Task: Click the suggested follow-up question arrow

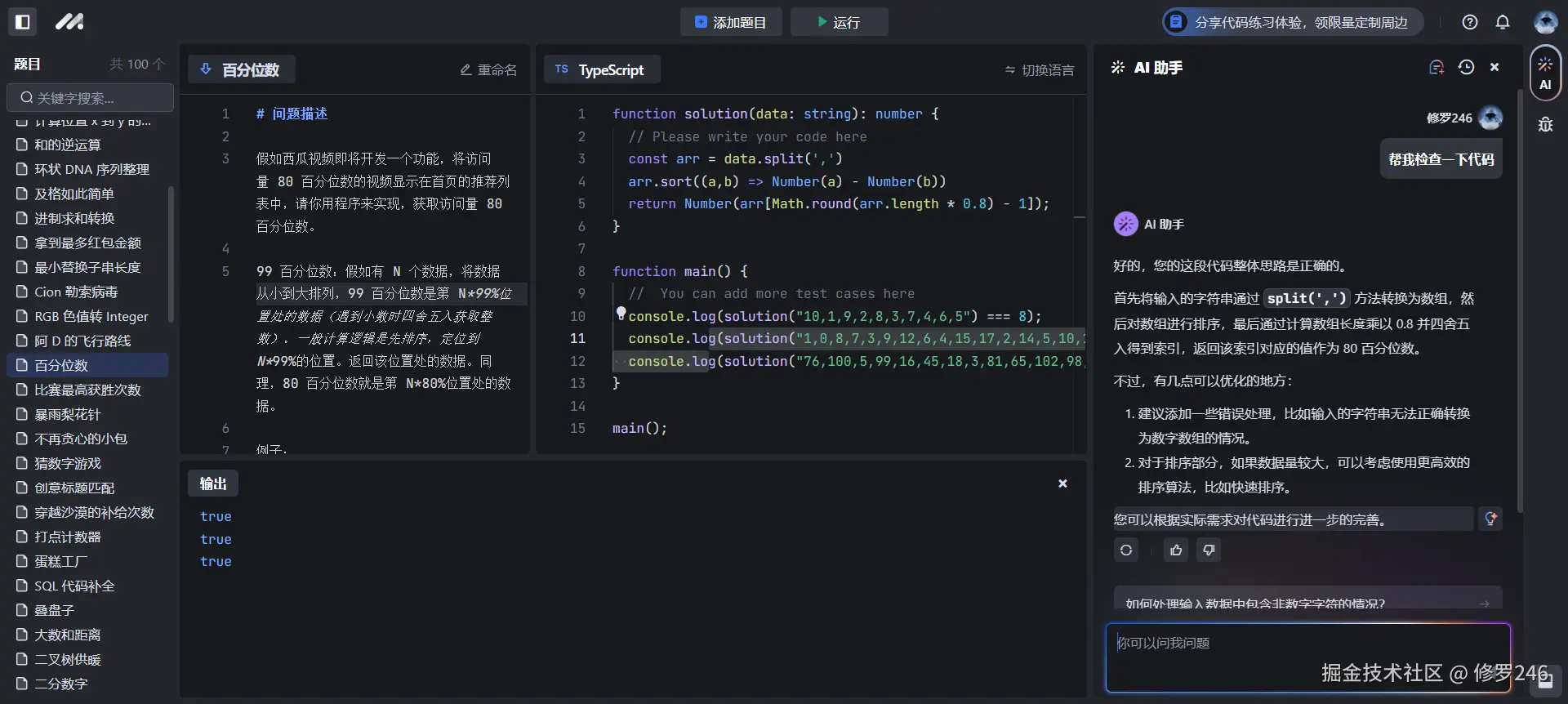Action: (1484, 604)
